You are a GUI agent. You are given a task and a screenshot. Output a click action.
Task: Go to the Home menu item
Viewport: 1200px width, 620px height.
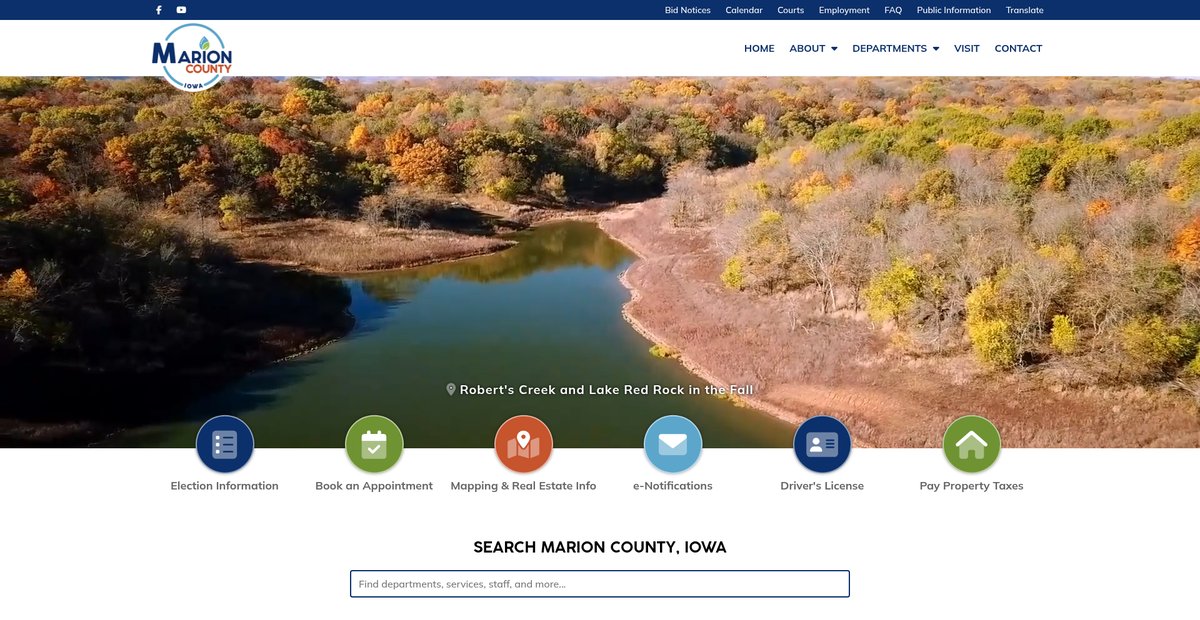[759, 48]
